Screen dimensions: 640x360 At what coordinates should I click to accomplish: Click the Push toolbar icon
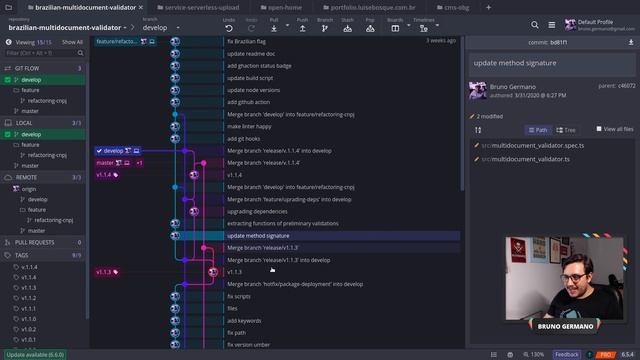click(302, 29)
